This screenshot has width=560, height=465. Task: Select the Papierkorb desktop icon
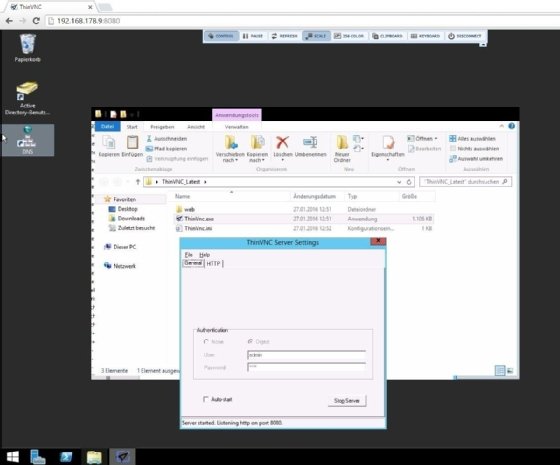[x=28, y=48]
